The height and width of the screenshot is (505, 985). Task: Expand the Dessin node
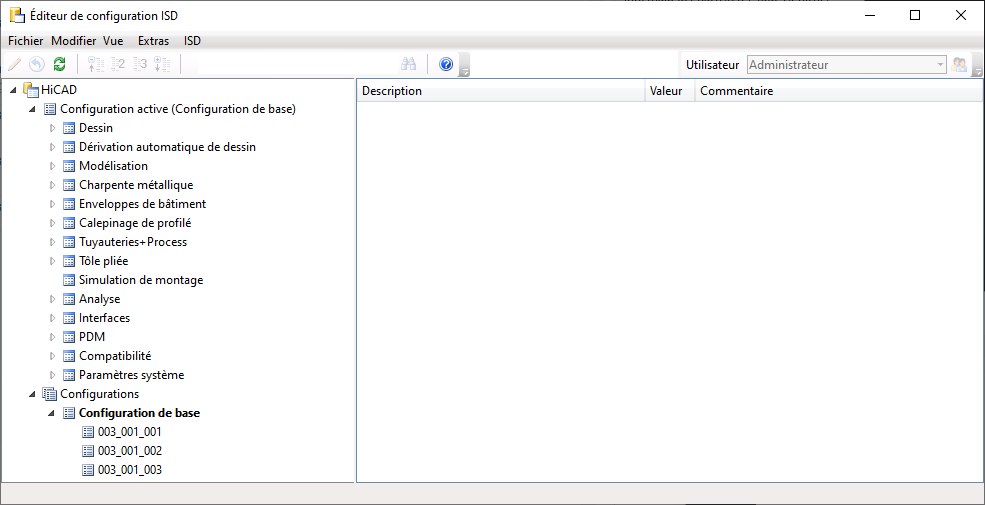point(53,128)
